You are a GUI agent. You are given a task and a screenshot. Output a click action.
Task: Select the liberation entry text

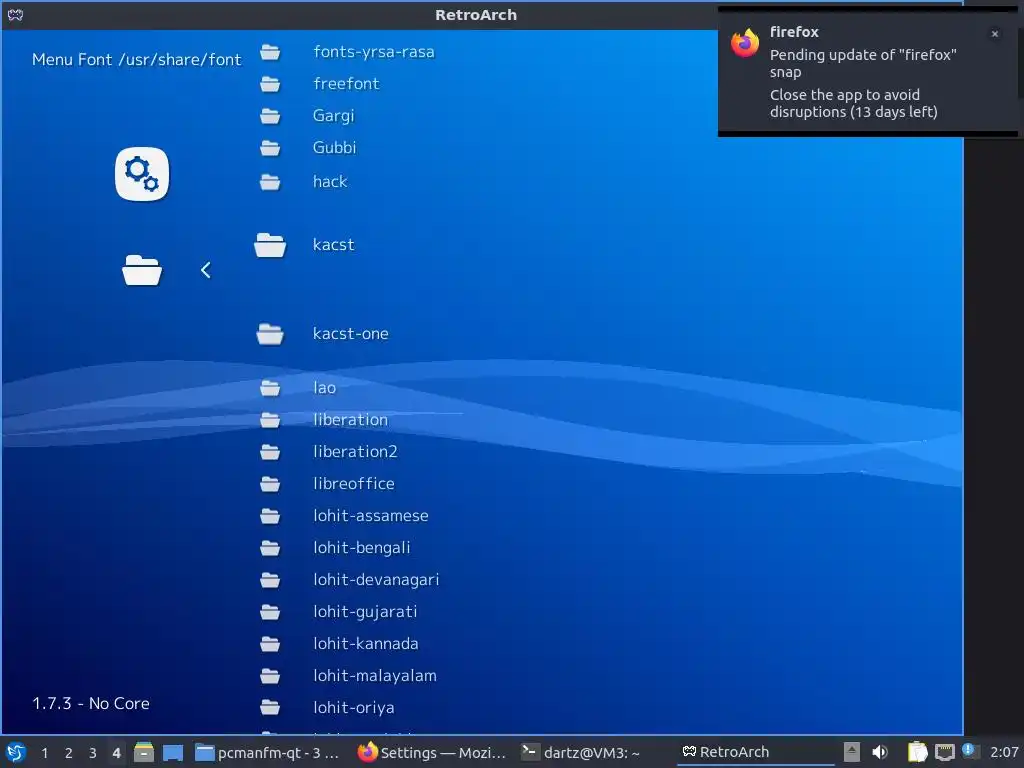click(x=351, y=420)
